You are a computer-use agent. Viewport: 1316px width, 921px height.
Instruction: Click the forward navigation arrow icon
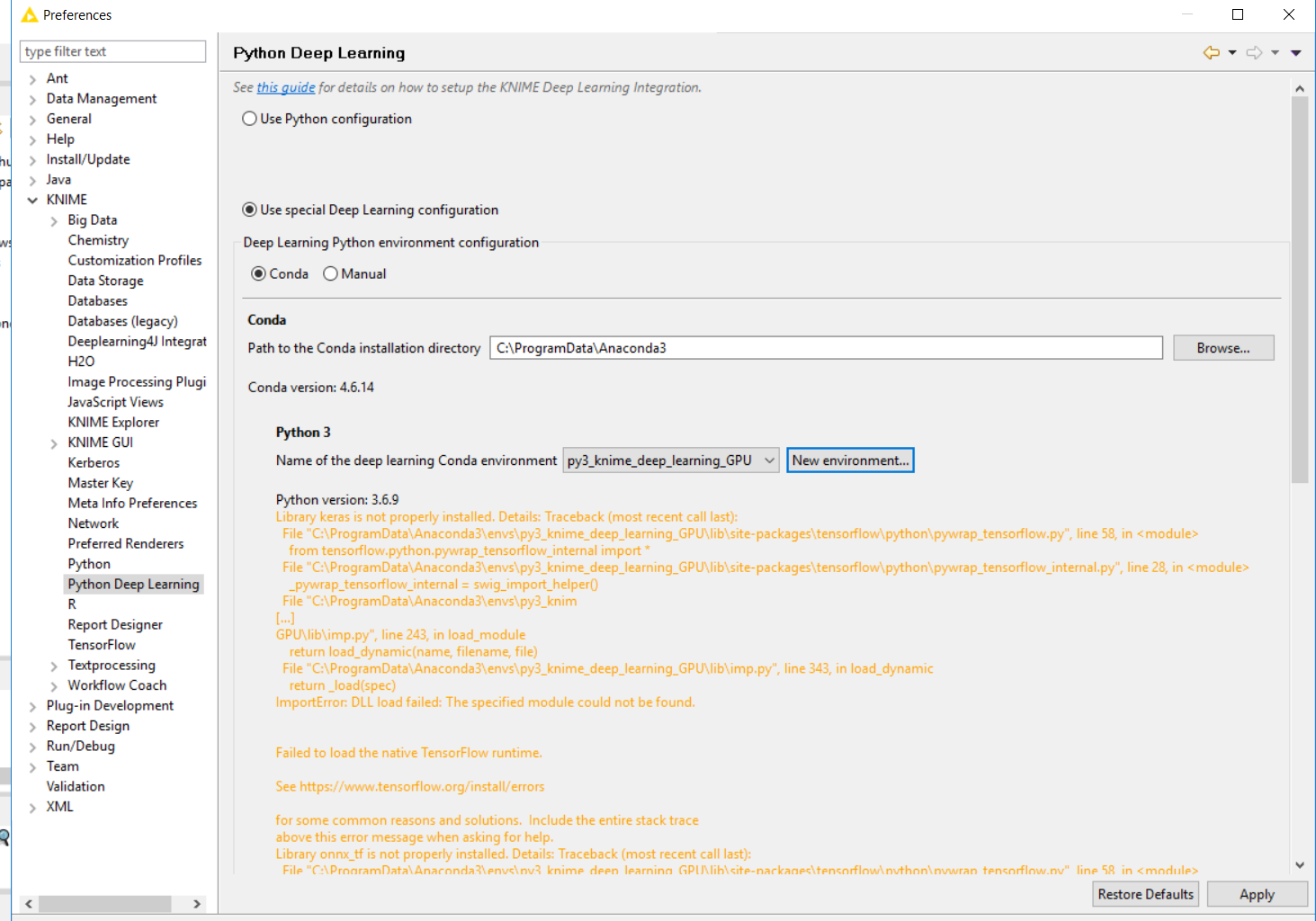(x=1254, y=53)
